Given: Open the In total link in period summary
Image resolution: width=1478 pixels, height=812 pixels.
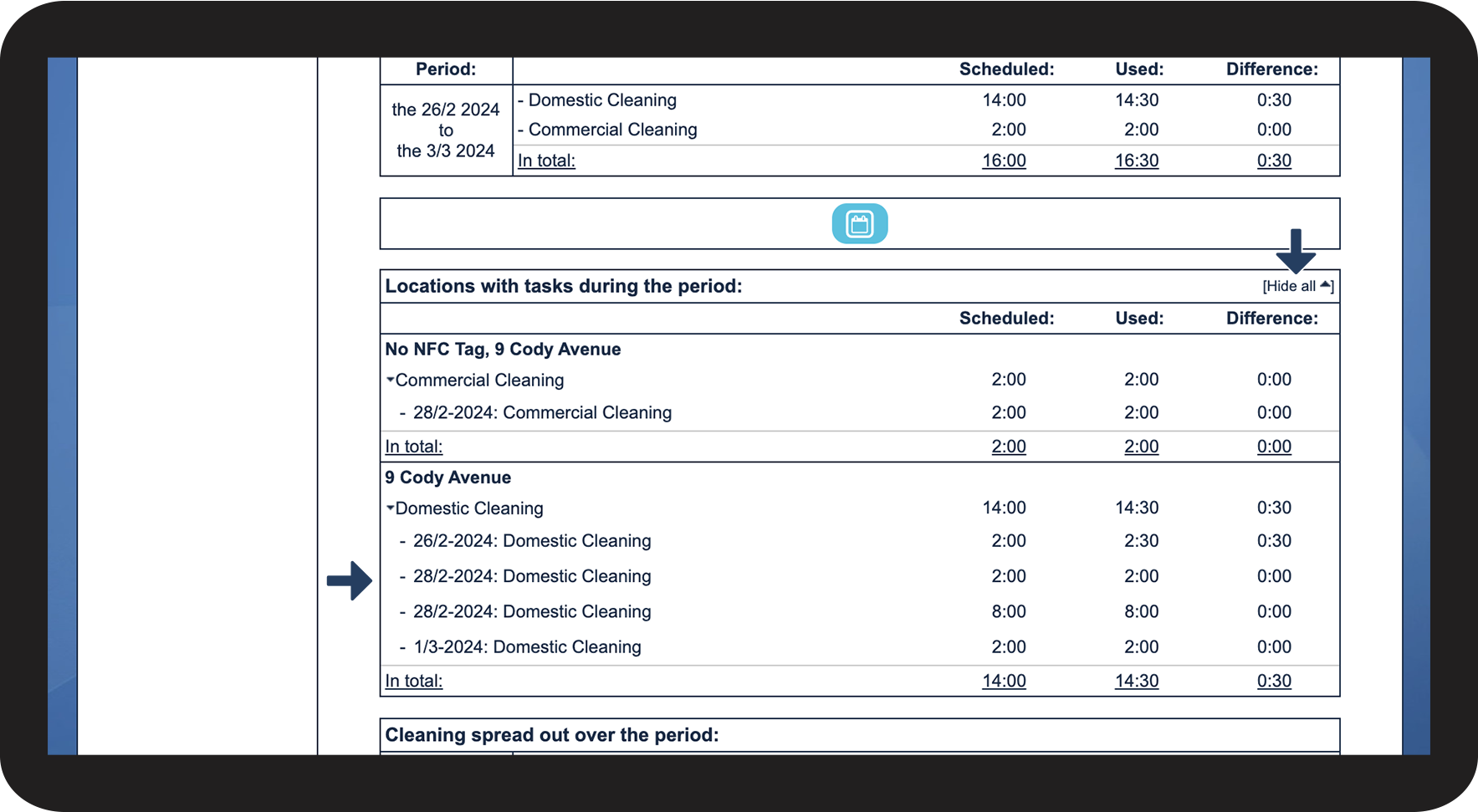Looking at the screenshot, I should coord(546,161).
